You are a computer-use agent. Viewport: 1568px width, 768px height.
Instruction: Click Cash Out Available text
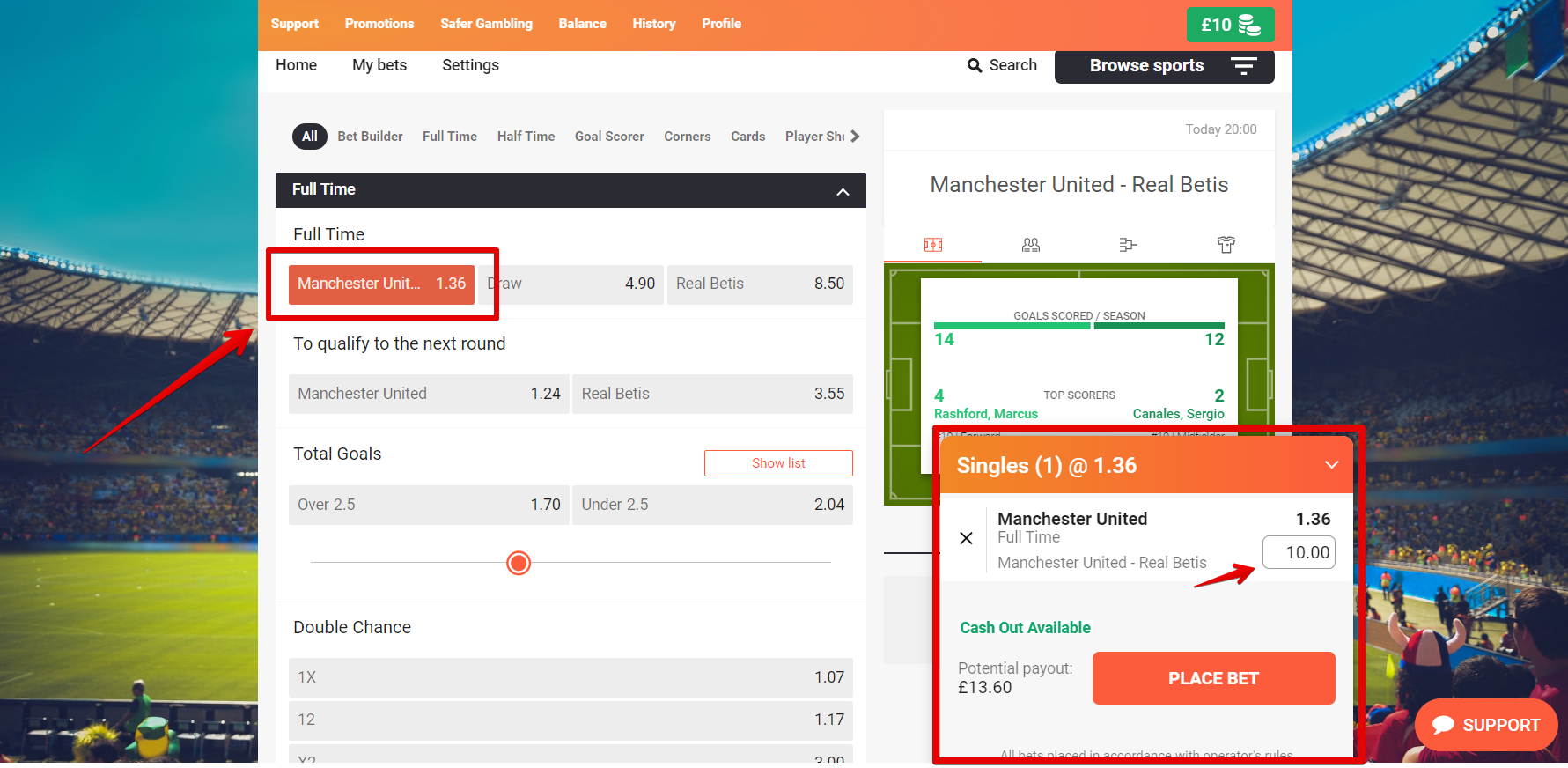1025,628
